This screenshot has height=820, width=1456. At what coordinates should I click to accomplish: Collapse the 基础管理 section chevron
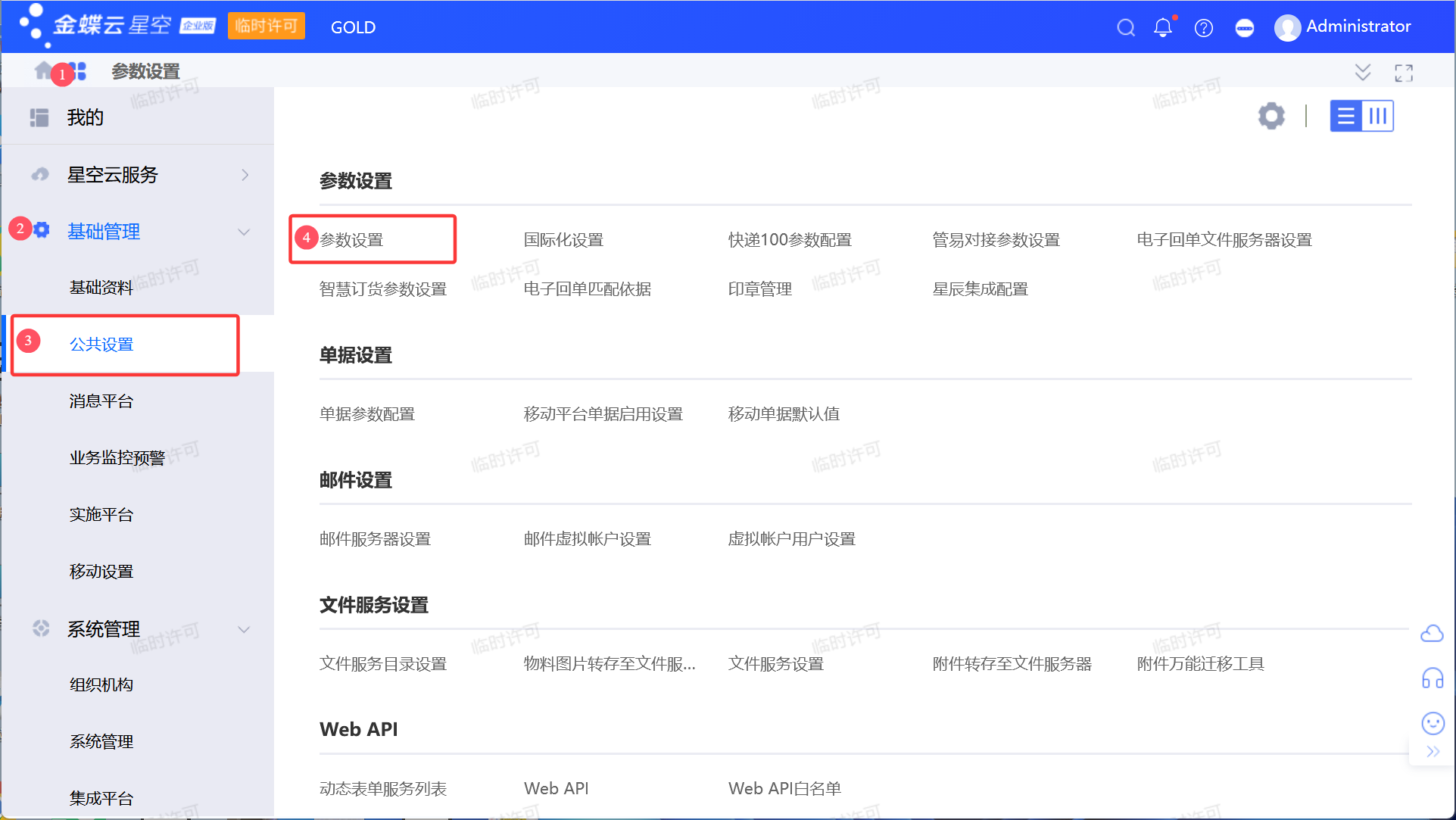244,232
